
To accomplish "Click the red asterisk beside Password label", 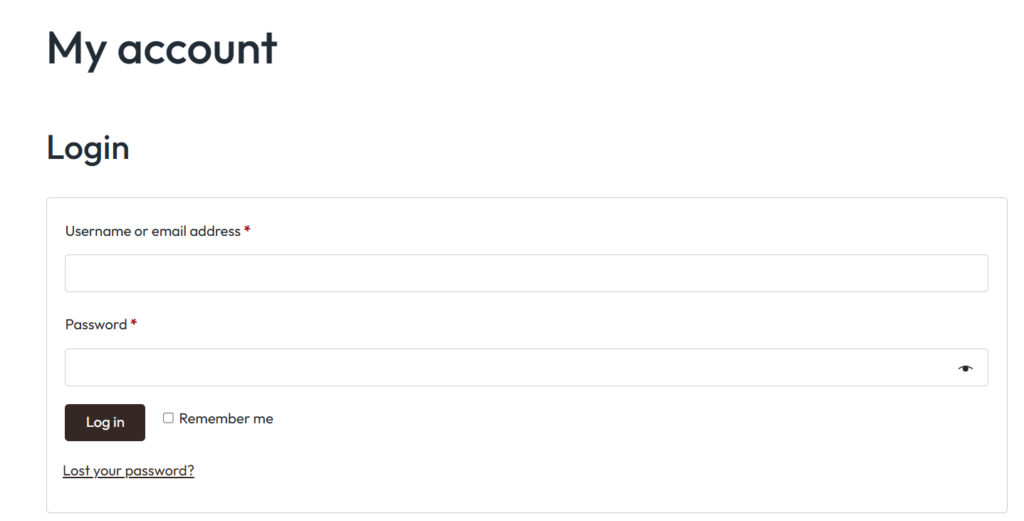I will [134, 324].
